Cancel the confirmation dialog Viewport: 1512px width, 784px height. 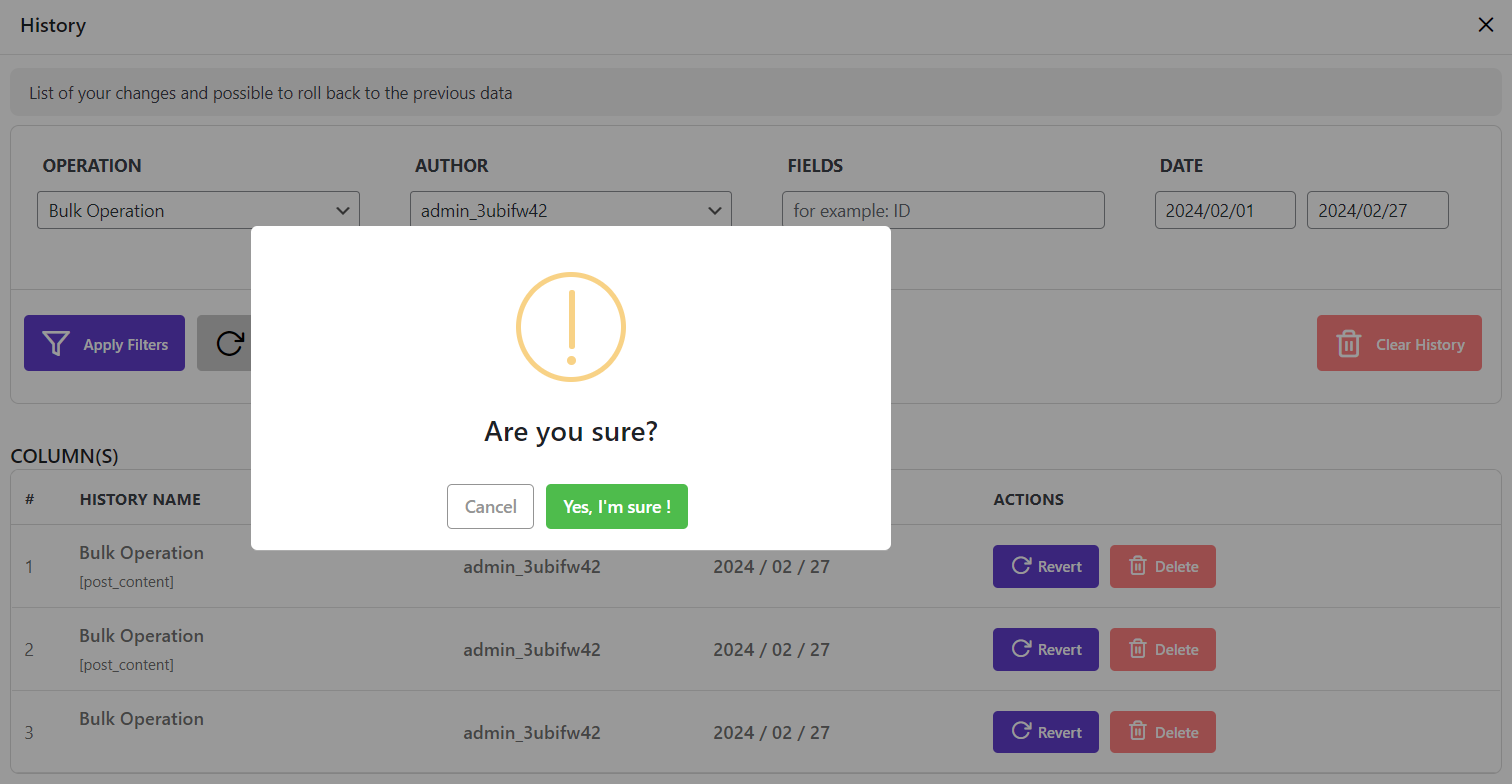click(490, 507)
